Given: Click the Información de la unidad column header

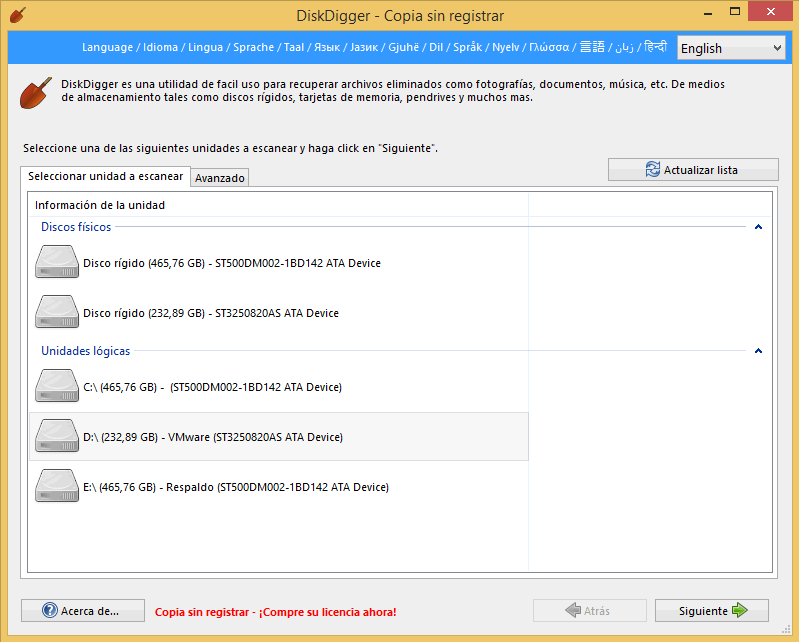Looking at the screenshot, I should point(100,205).
